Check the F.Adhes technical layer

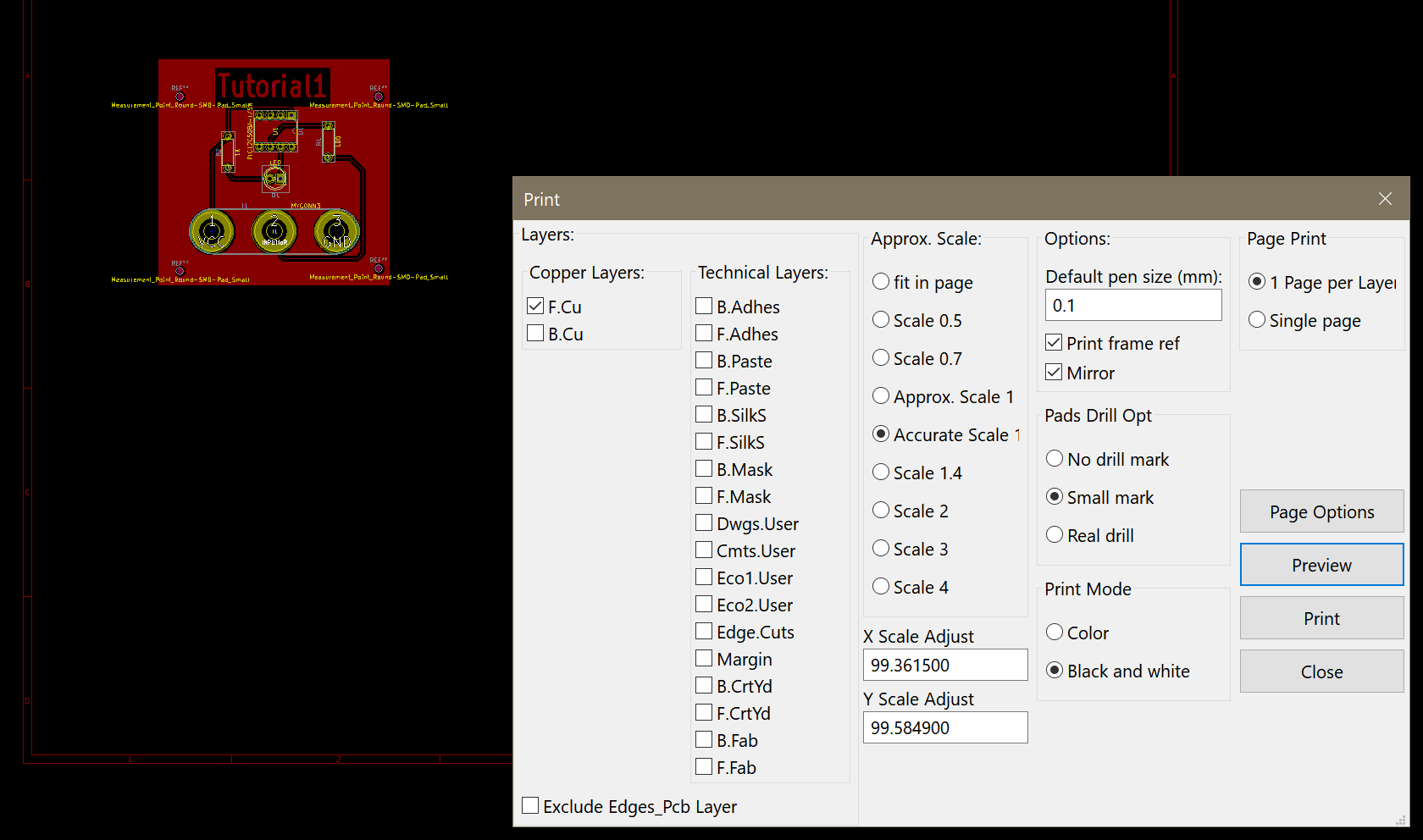pyautogui.click(x=704, y=334)
